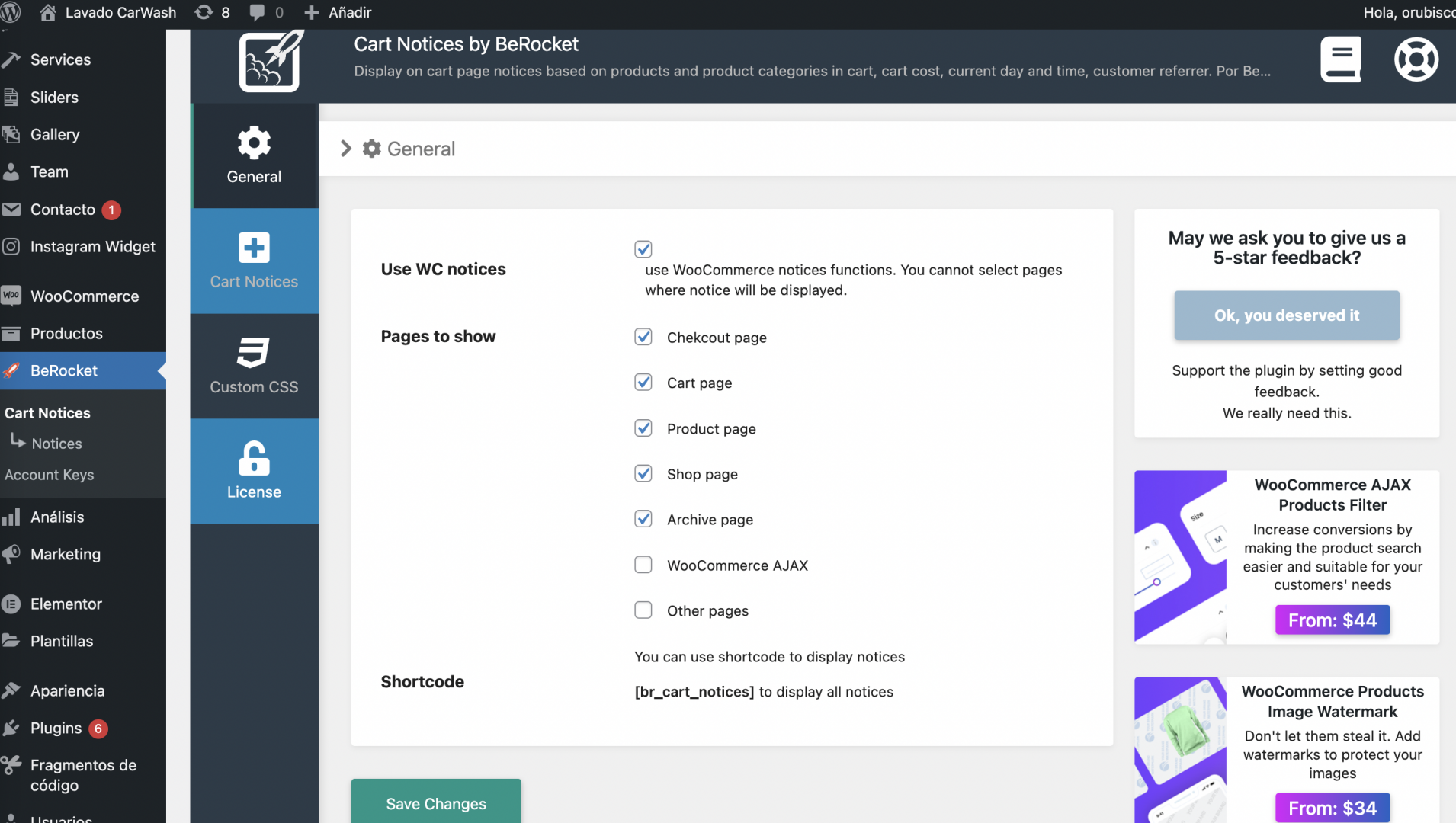This screenshot has height=823, width=1456.
Task: Click the Plantillas folder icon
Action: coord(11,641)
